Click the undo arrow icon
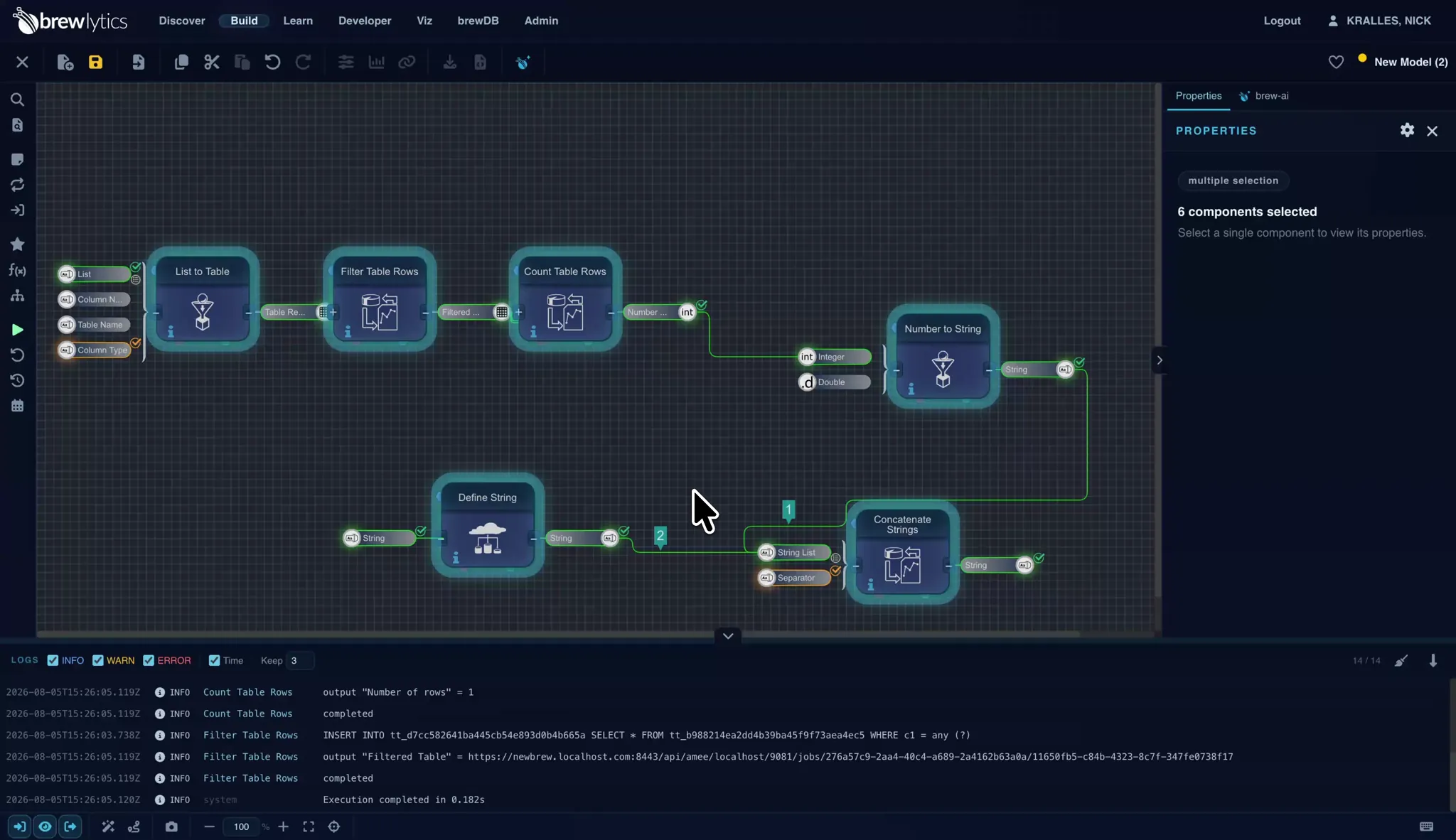The height and width of the screenshot is (840, 1456). (272, 63)
